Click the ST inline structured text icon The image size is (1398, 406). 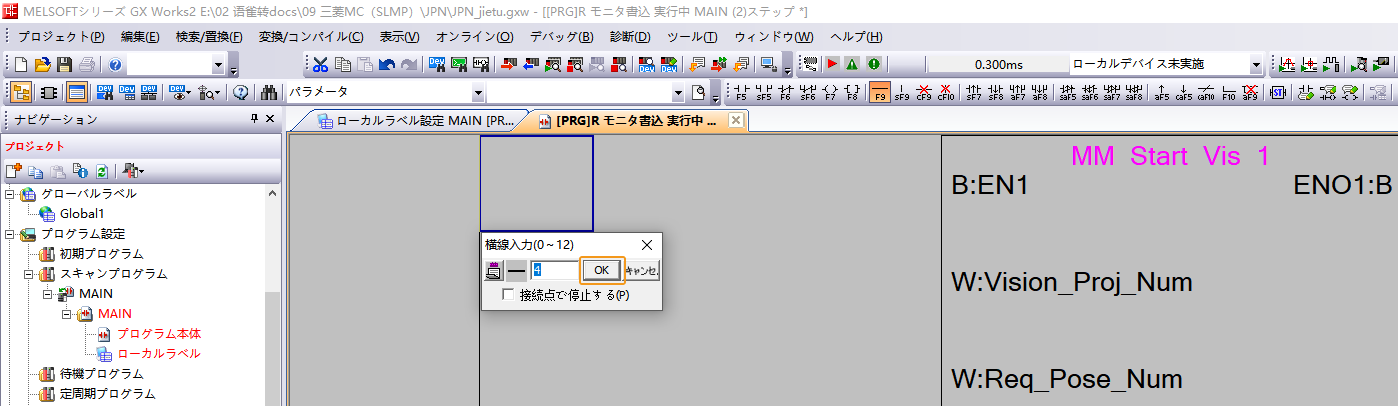[x=1277, y=93]
